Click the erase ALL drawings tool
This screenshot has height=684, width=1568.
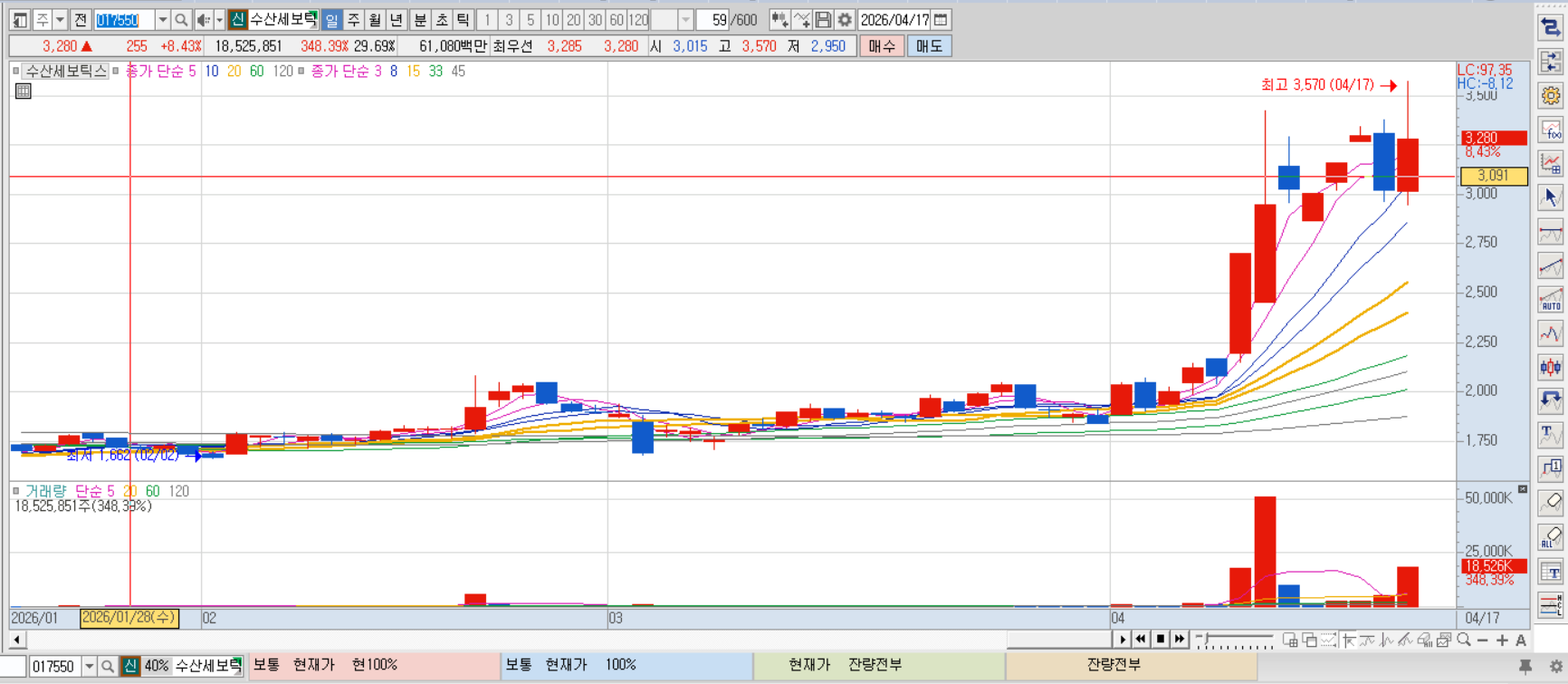pyautogui.click(x=1551, y=536)
